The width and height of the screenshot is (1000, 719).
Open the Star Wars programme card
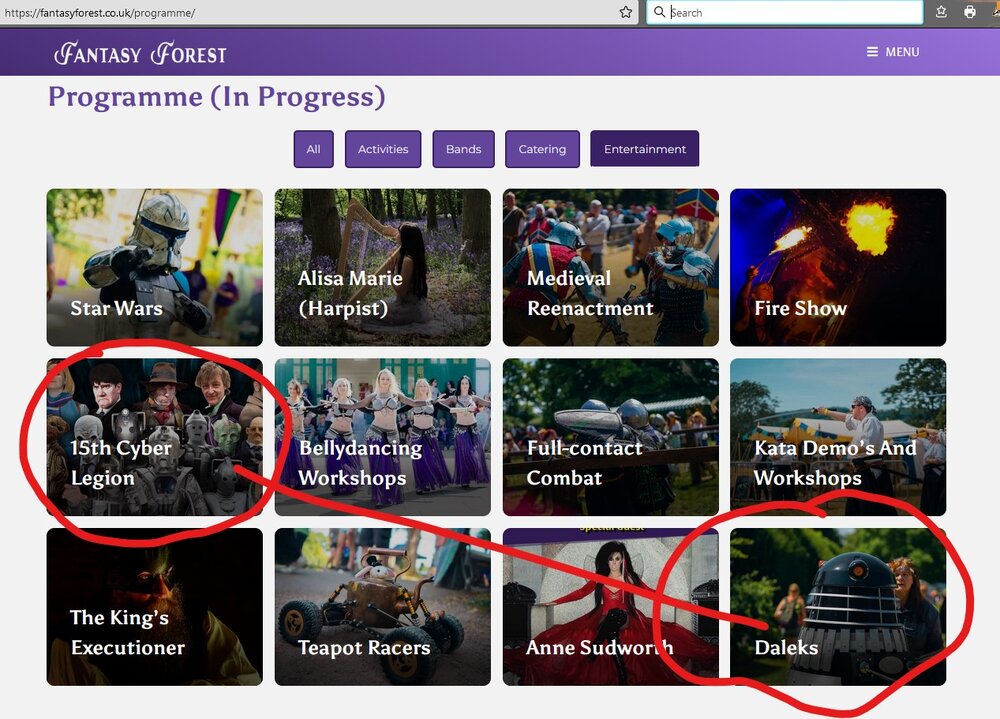tap(154, 267)
